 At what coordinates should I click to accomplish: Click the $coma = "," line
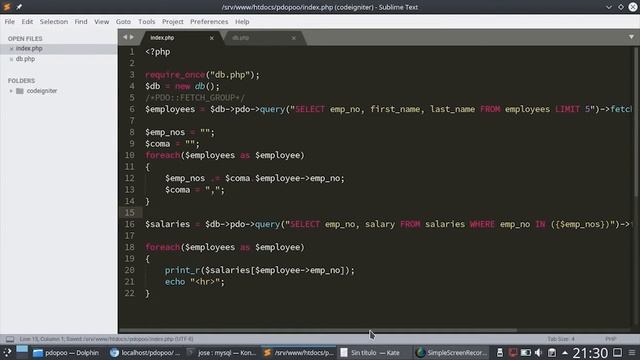[x=195, y=190]
